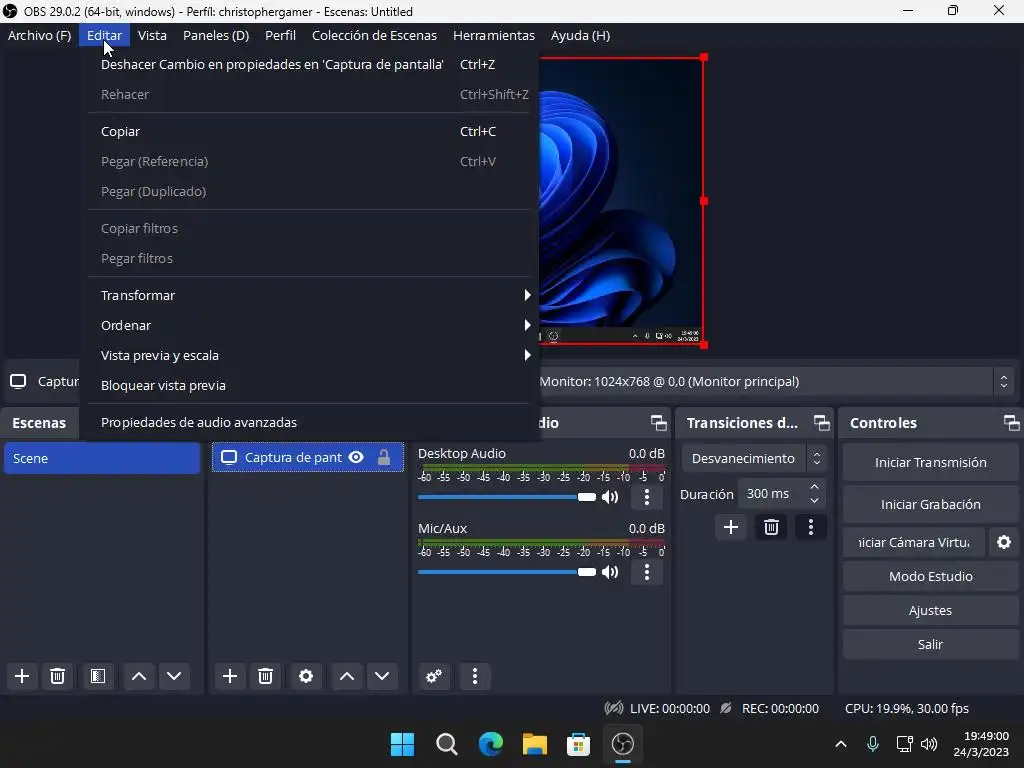Start the virtual camera
This screenshot has height=768, width=1024.
coord(914,542)
